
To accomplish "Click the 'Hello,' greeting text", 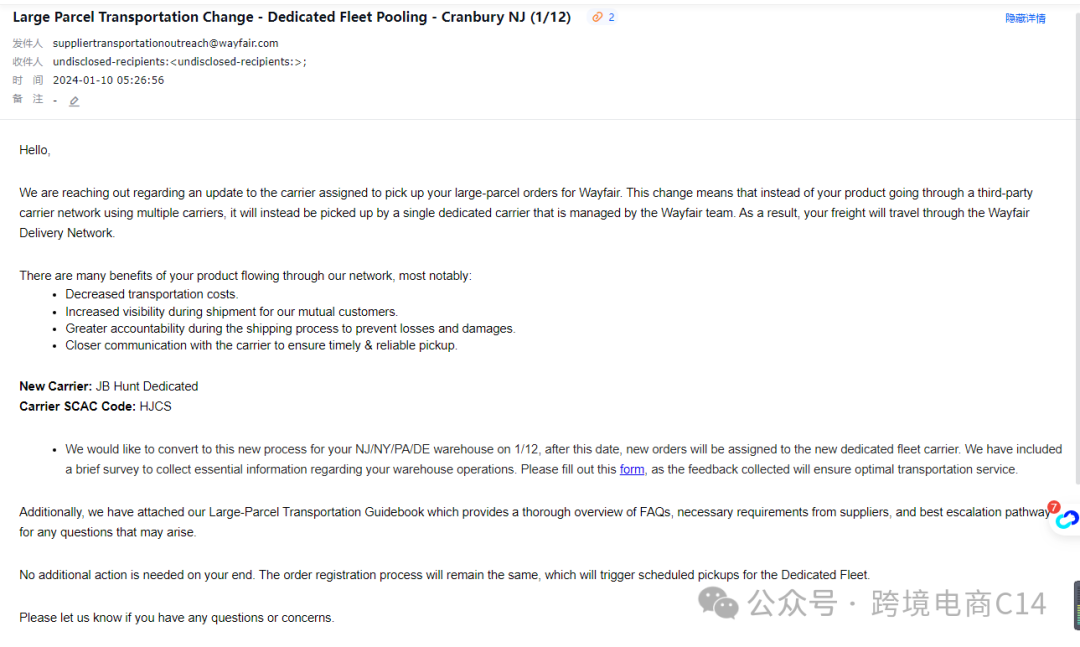I will pos(35,150).
